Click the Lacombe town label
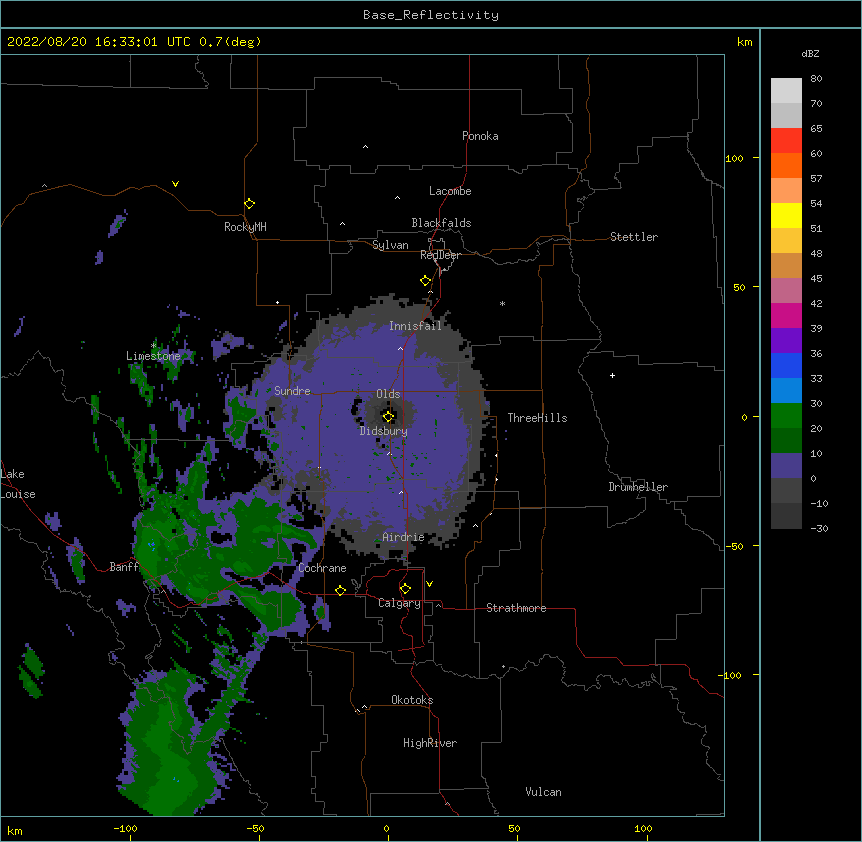The image size is (862, 842). (x=450, y=191)
